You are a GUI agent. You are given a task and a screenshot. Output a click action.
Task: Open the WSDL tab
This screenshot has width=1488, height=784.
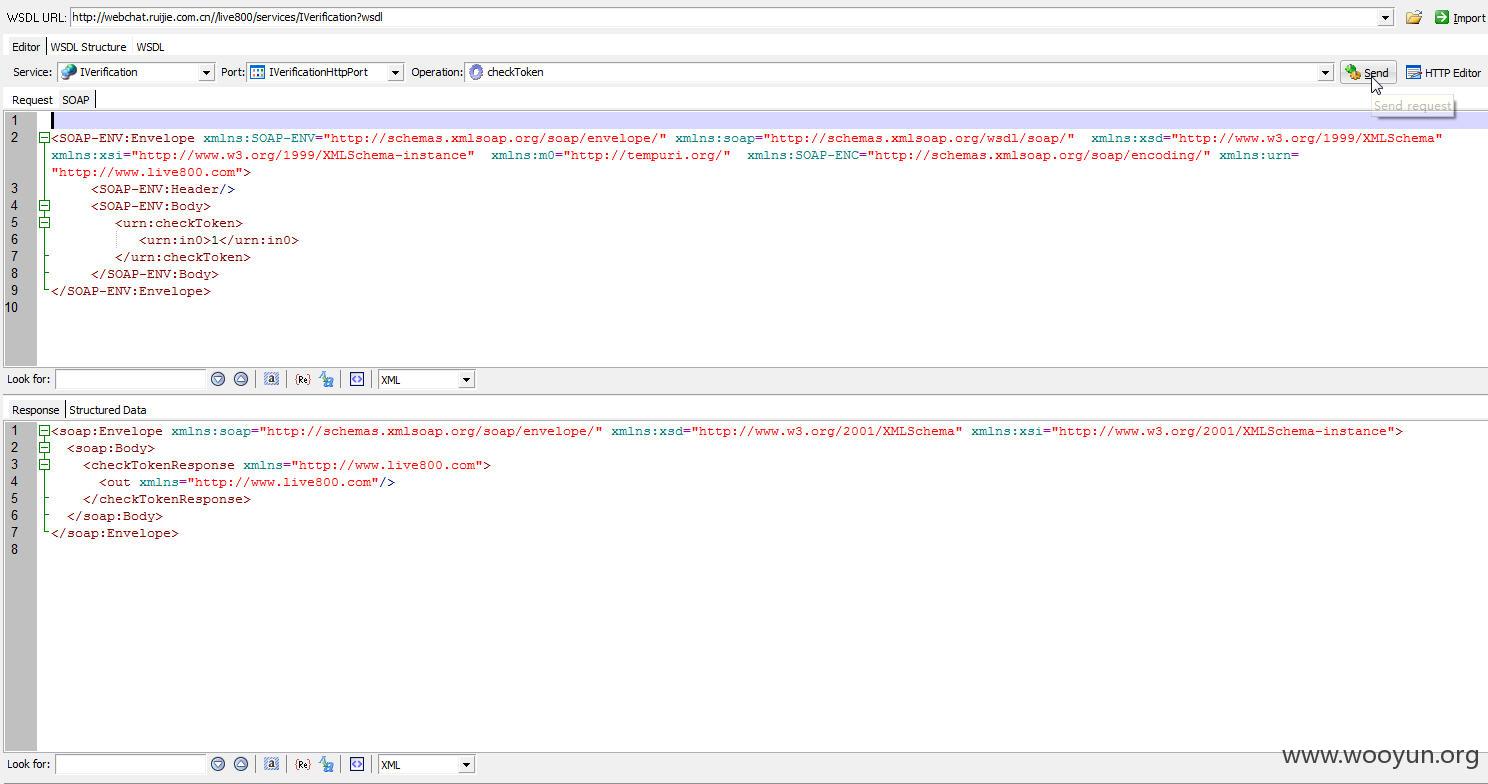click(150, 47)
